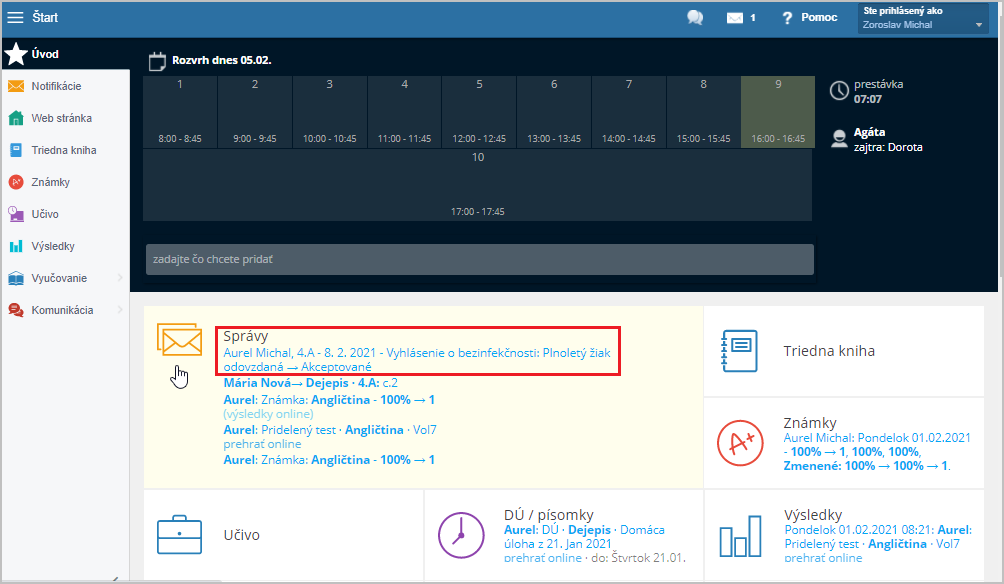The width and height of the screenshot is (1004, 584).
Task: Open the Pomoc help link
Action: point(819,18)
